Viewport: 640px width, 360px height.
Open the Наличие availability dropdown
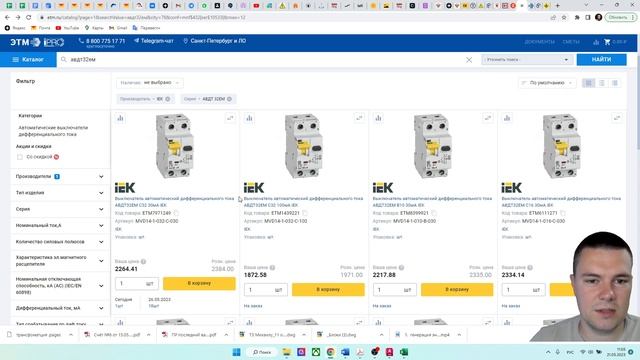click(150, 83)
